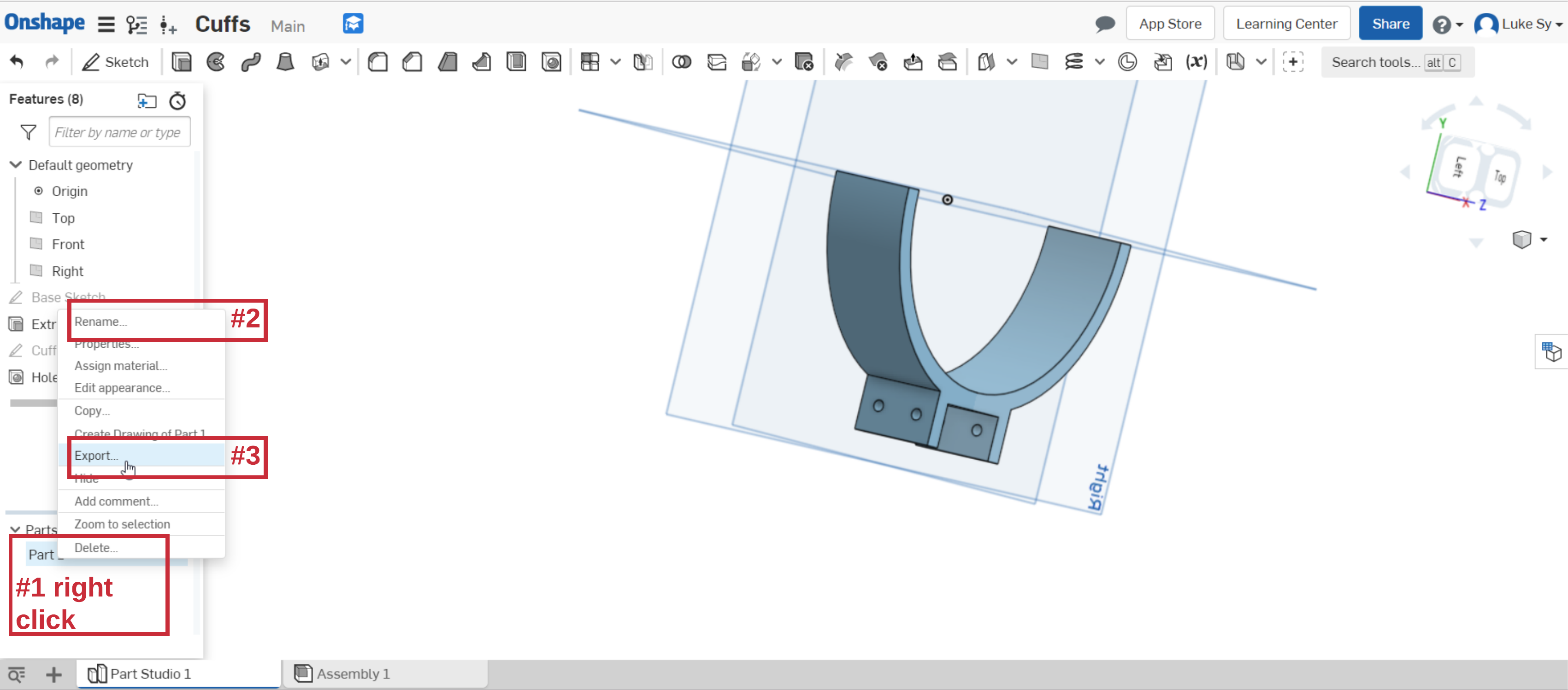Select the Chamfer tool
1568x690 pixels.
[x=413, y=62]
